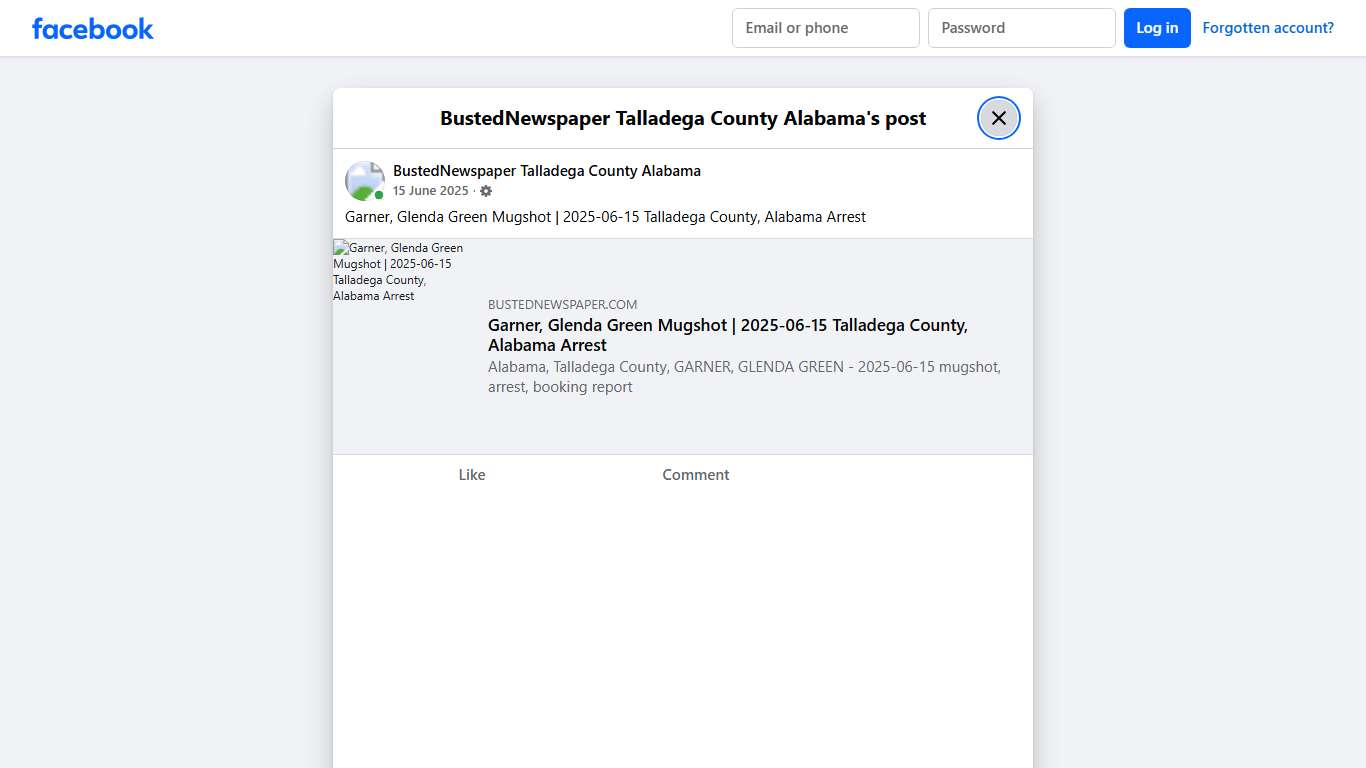Image resolution: width=1366 pixels, height=768 pixels.
Task: Select the green status dot on avatar
Action: (x=379, y=194)
